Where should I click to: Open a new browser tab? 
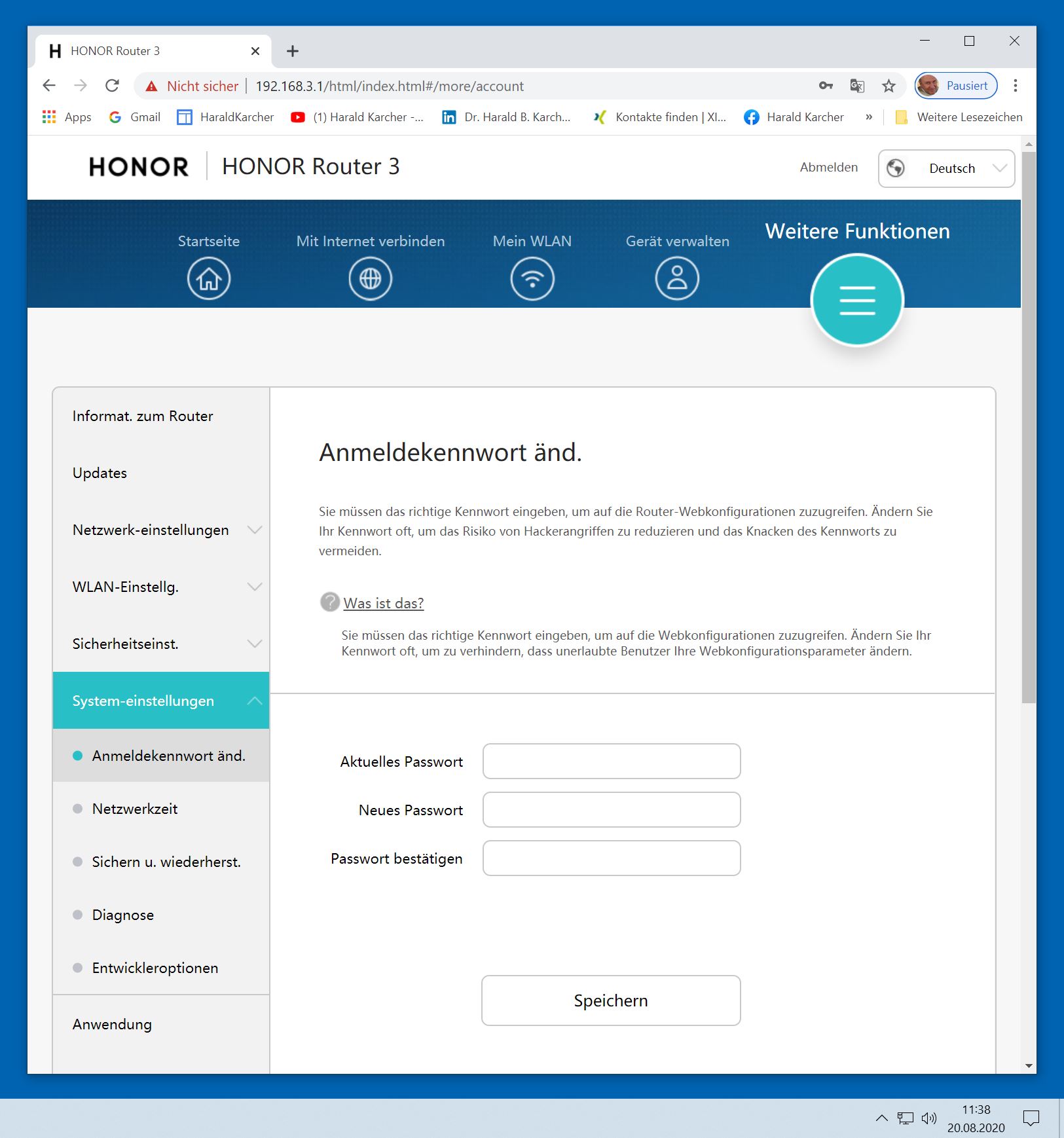coord(293,51)
